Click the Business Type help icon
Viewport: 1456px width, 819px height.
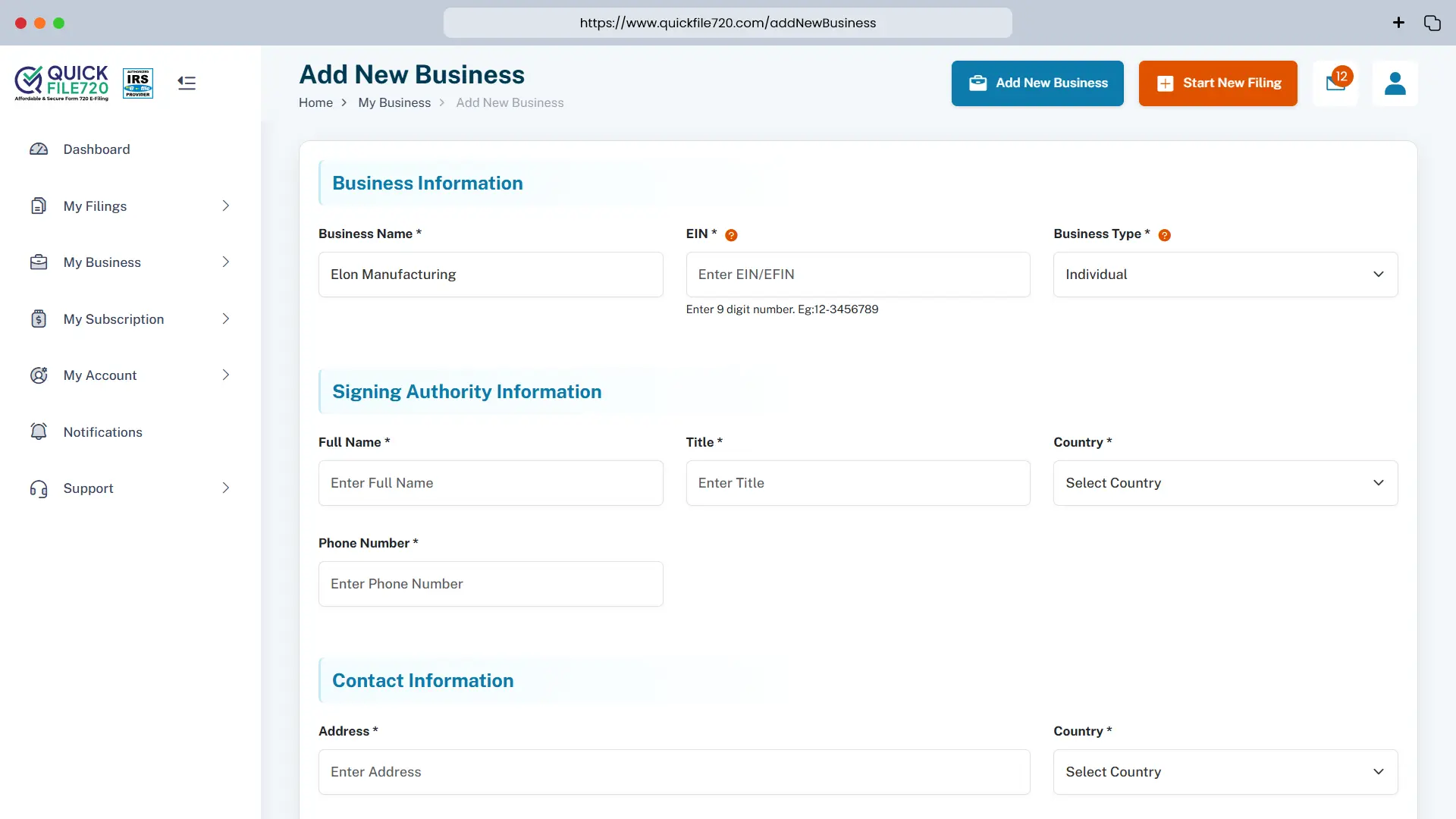click(x=1164, y=235)
